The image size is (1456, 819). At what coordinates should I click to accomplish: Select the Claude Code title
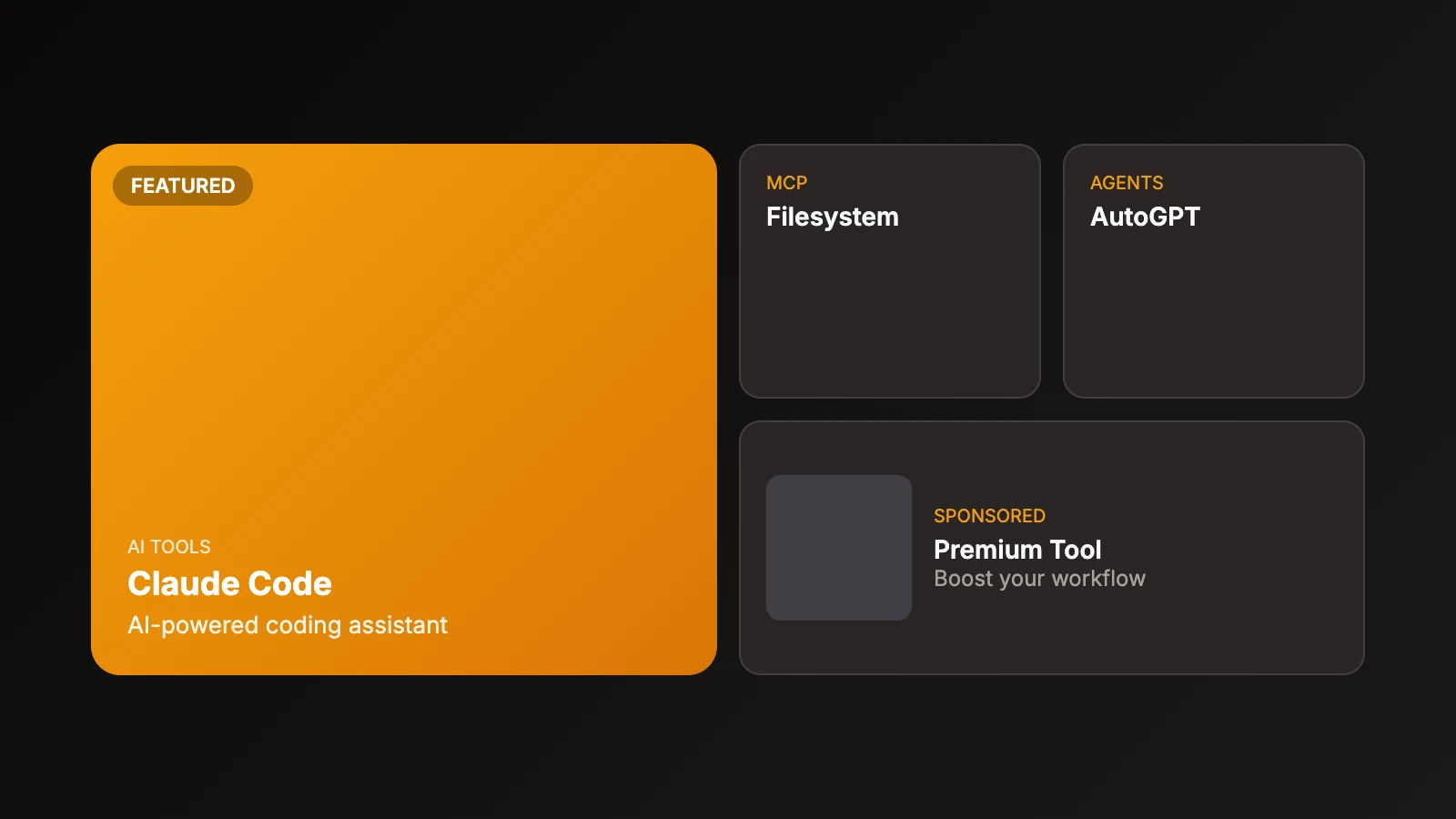229,583
